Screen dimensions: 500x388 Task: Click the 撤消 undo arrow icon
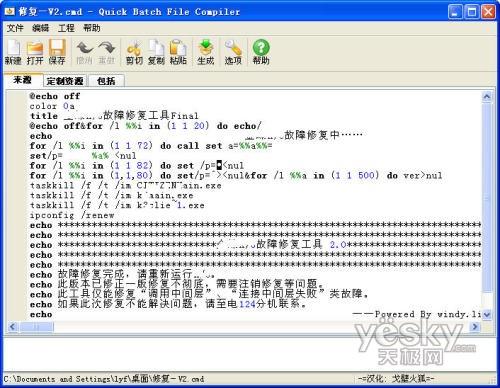[84, 51]
